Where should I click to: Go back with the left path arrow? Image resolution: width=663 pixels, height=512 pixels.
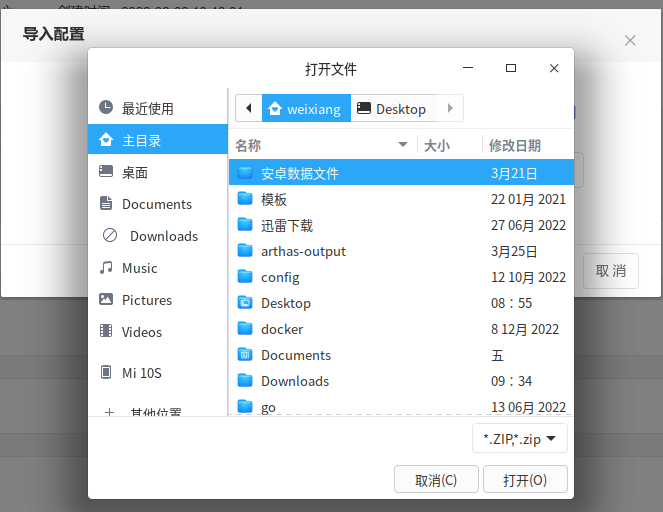click(249, 108)
